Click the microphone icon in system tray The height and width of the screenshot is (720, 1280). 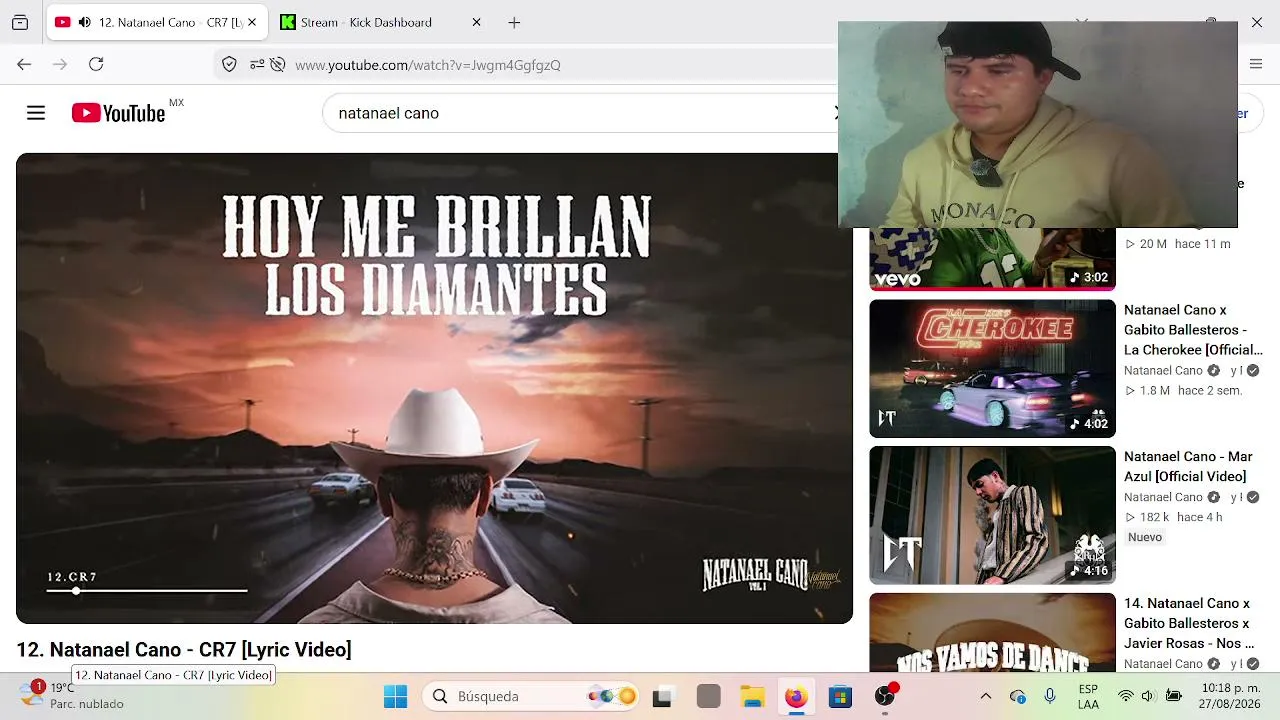pos(1050,696)
